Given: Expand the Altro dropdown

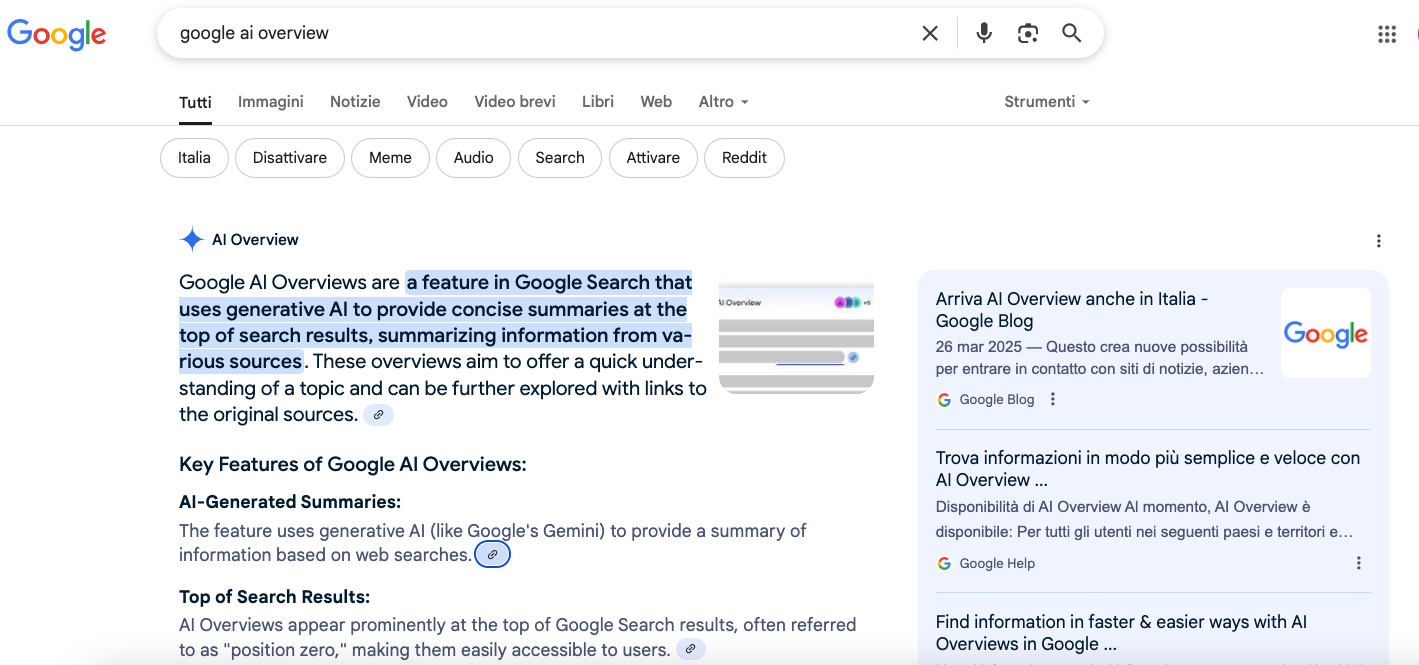Looking at the screenshot, I should (723, 102).
